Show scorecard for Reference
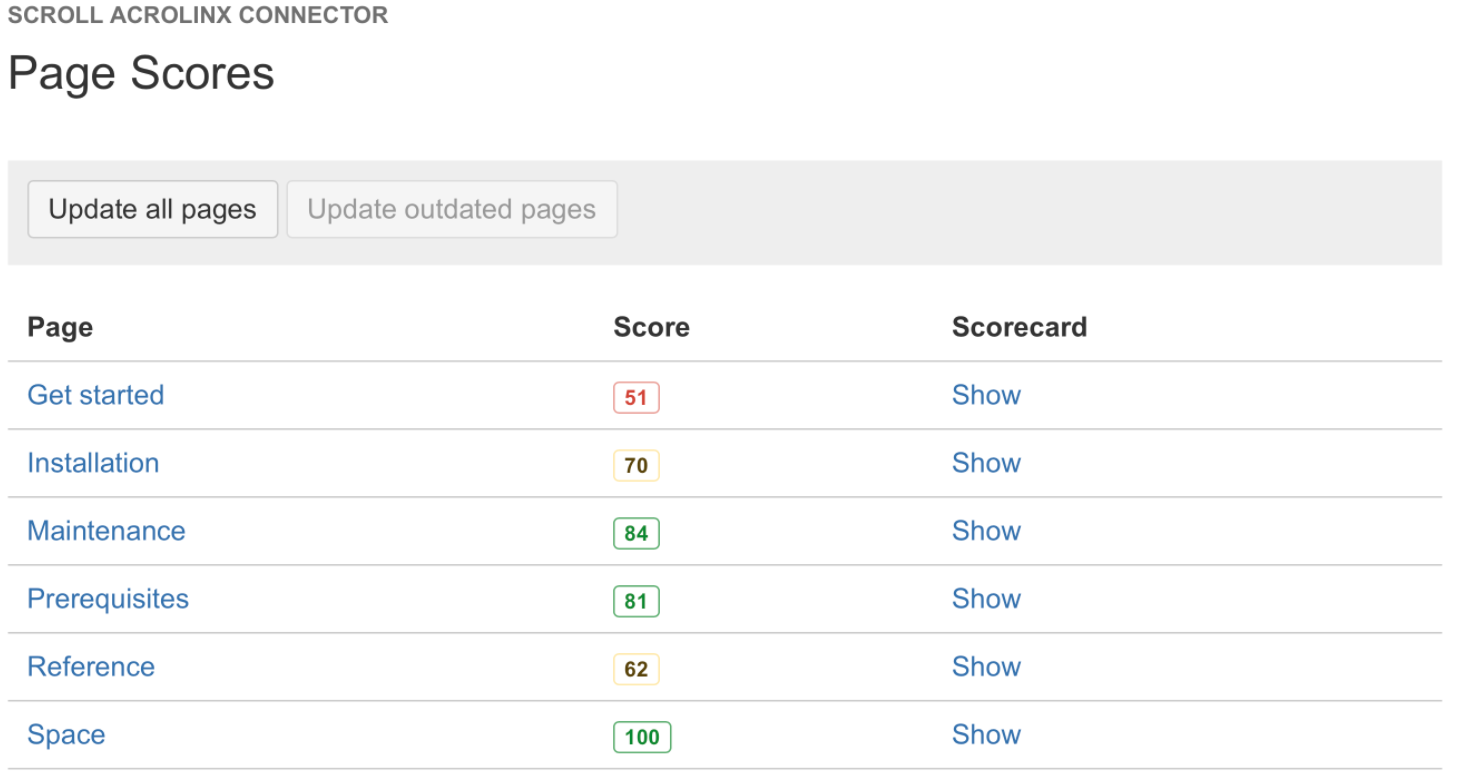This screenshot has width=1460, height=778. coord(986,667)
